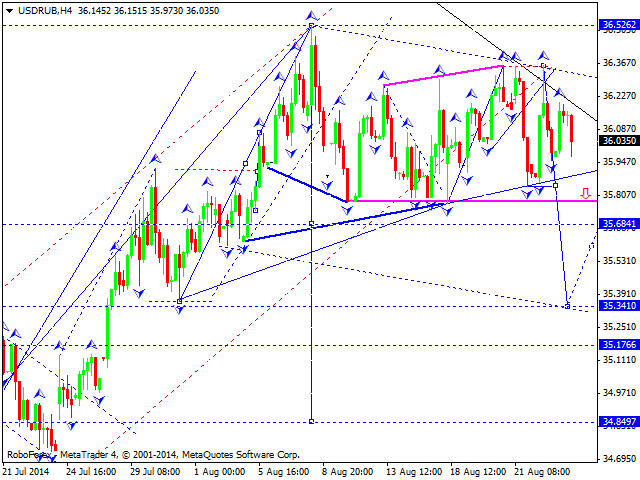Select the 36.0870 price axis value

[x=619, y=129]
